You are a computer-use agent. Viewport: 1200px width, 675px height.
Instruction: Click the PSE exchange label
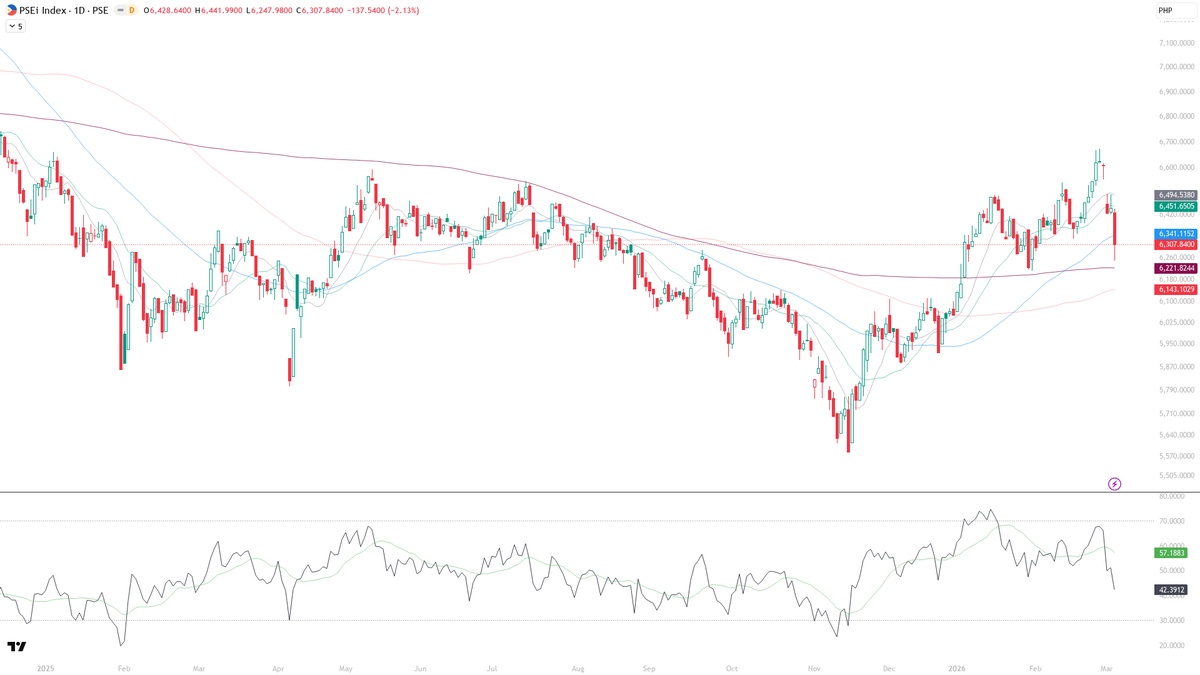coord(99,10)
